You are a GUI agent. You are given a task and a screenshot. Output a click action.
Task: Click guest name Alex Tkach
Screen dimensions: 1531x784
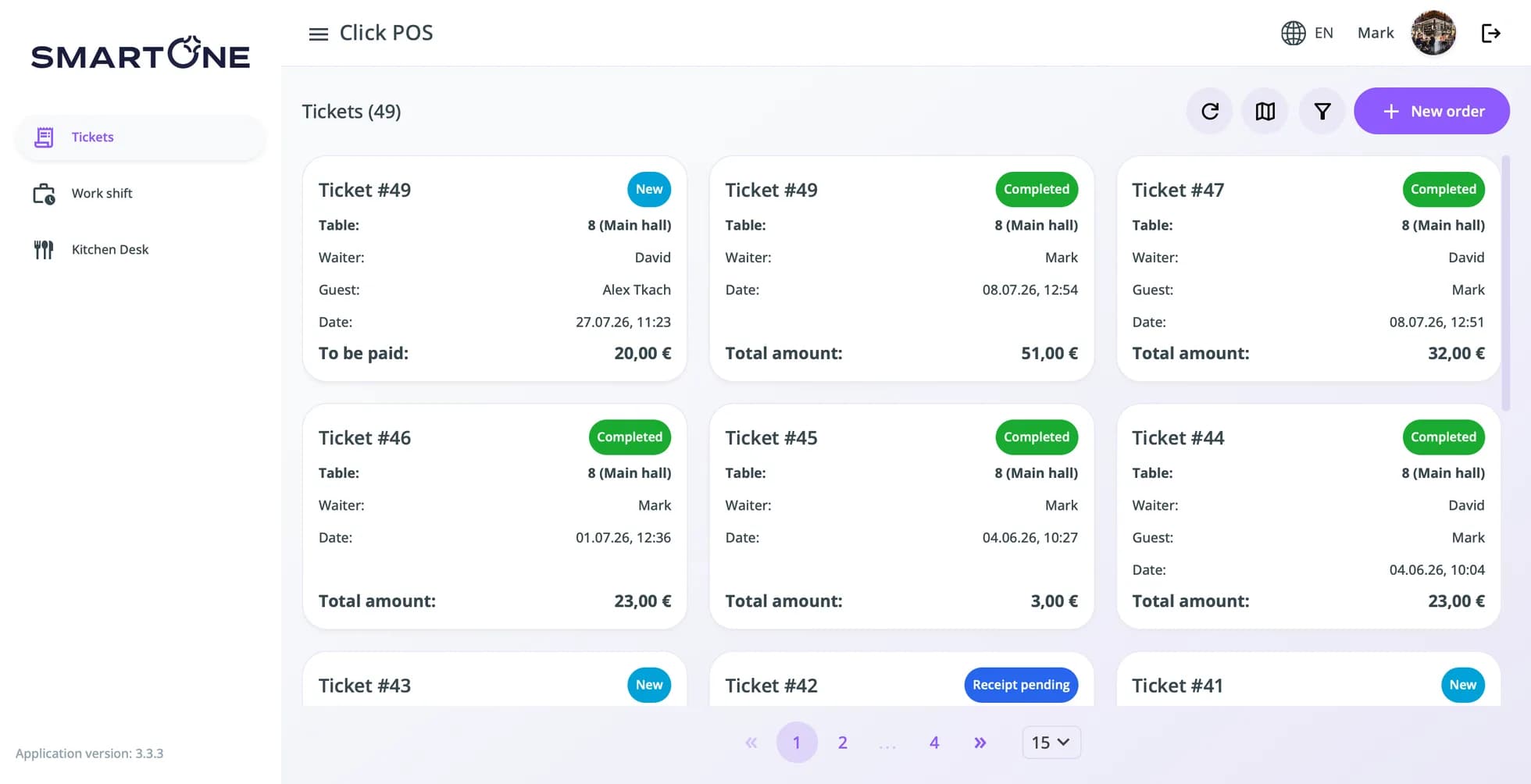coord(637,290)
